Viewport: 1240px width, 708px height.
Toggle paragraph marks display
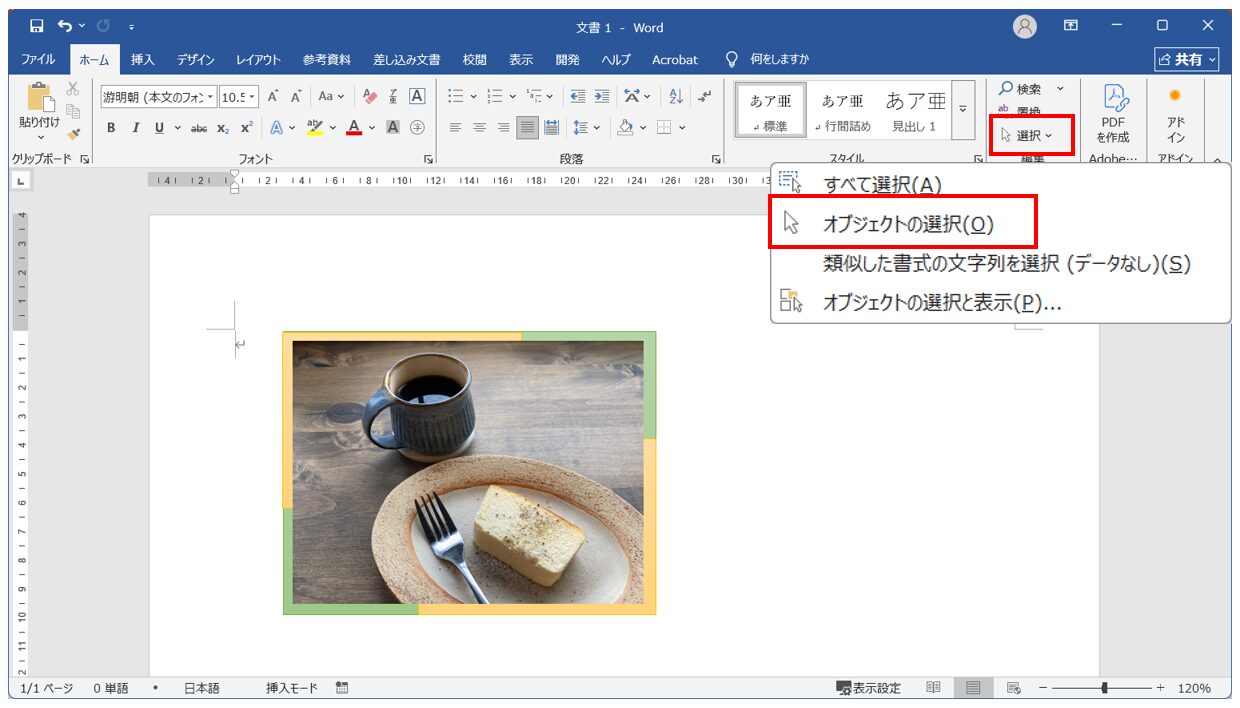coord(705,97)
